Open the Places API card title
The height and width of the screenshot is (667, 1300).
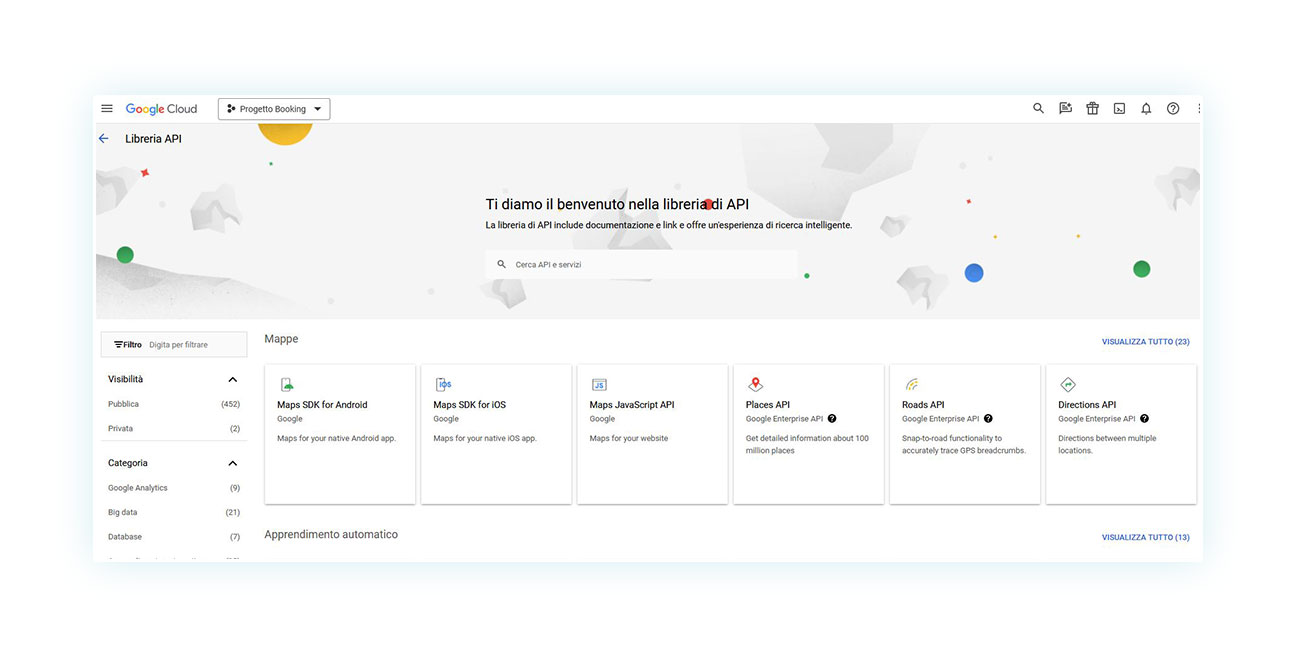(768, 405)
